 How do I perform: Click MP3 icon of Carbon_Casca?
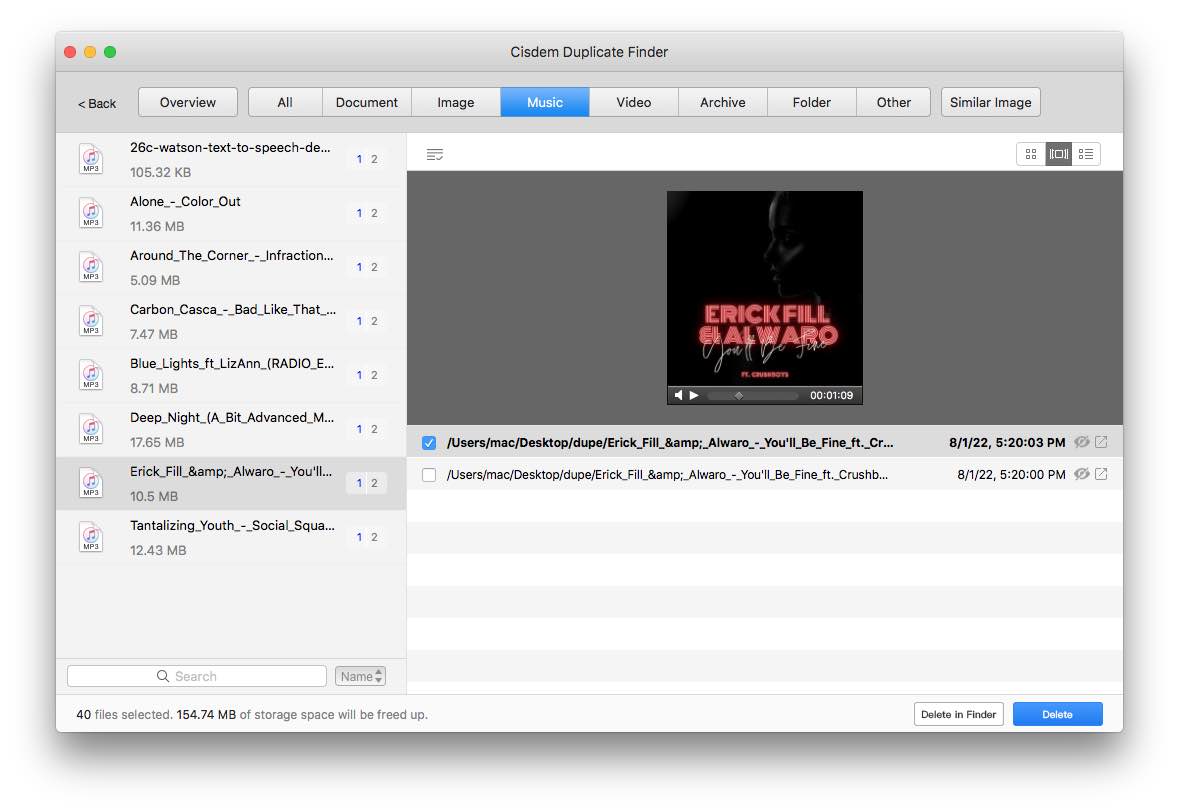pyautogui.click(x=91, y=321)
